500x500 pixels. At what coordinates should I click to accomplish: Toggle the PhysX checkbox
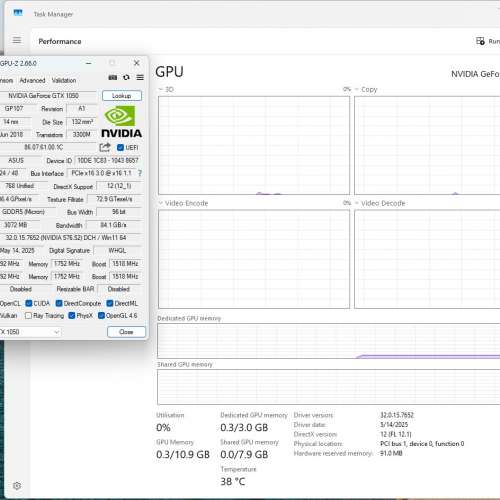pyautogui.click(x=72, y=315)
